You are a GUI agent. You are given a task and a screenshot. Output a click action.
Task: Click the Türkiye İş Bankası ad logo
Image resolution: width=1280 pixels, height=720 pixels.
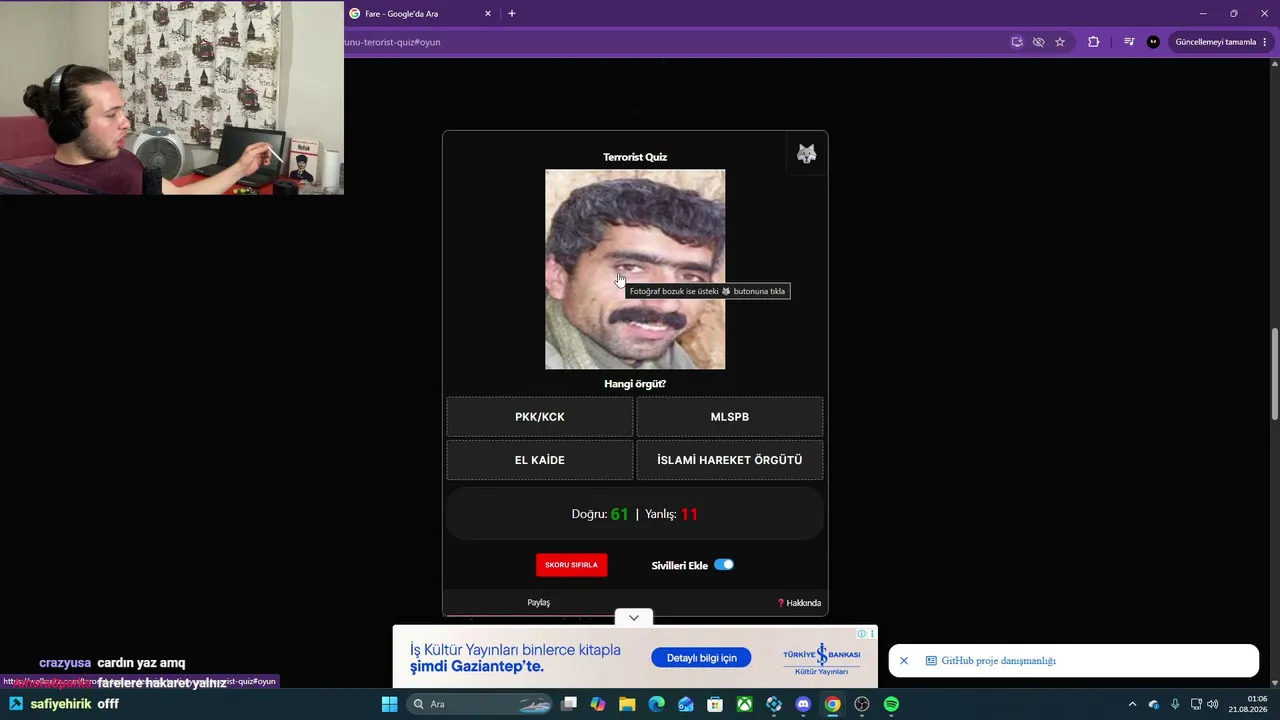pos(820,659)
